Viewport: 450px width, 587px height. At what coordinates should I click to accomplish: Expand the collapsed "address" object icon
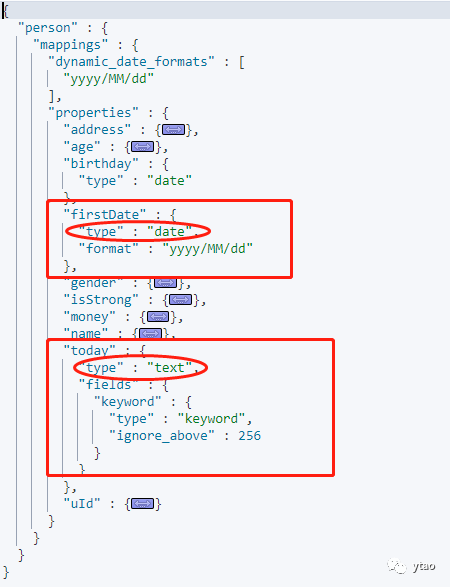pyautogui.click(x=173, y=130)
